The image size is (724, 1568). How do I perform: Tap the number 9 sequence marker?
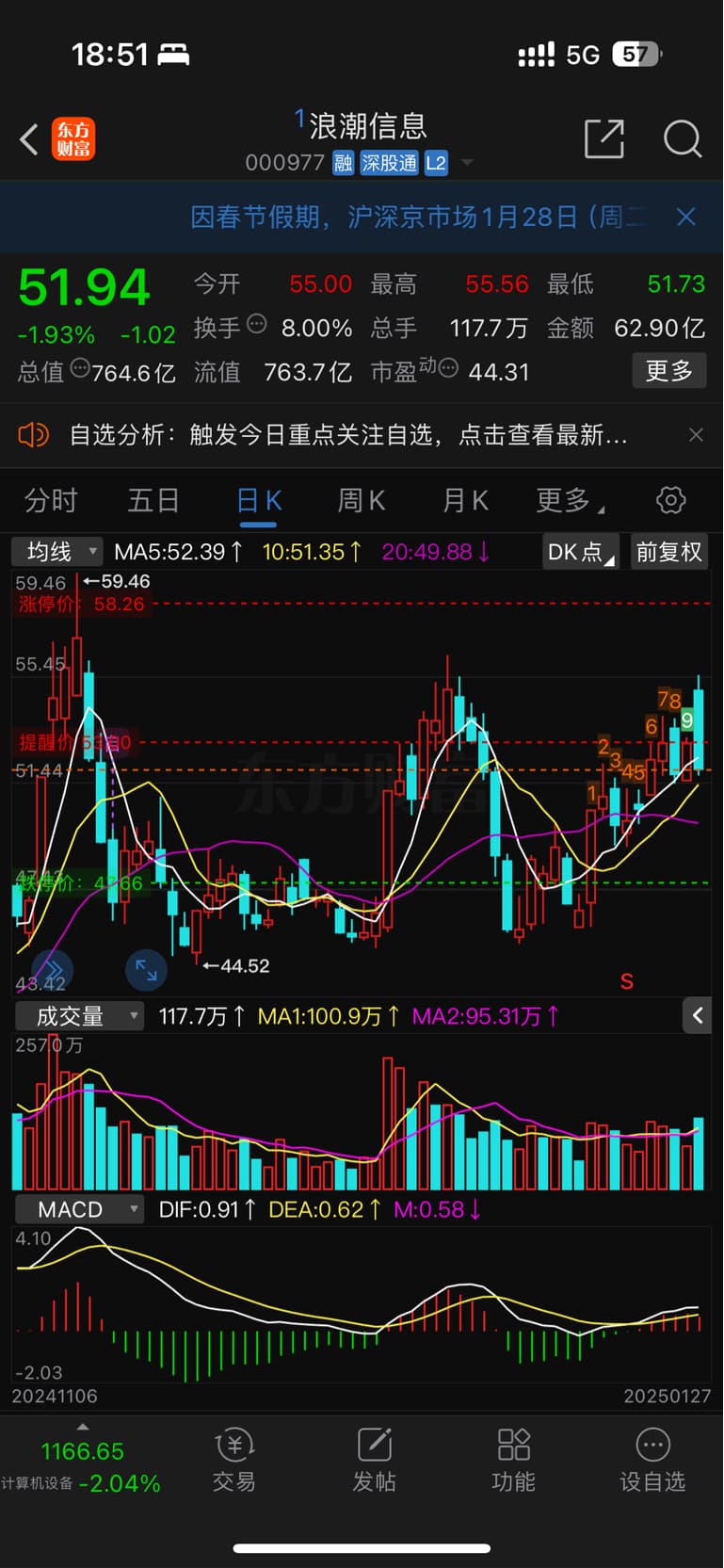pos(687,720)
